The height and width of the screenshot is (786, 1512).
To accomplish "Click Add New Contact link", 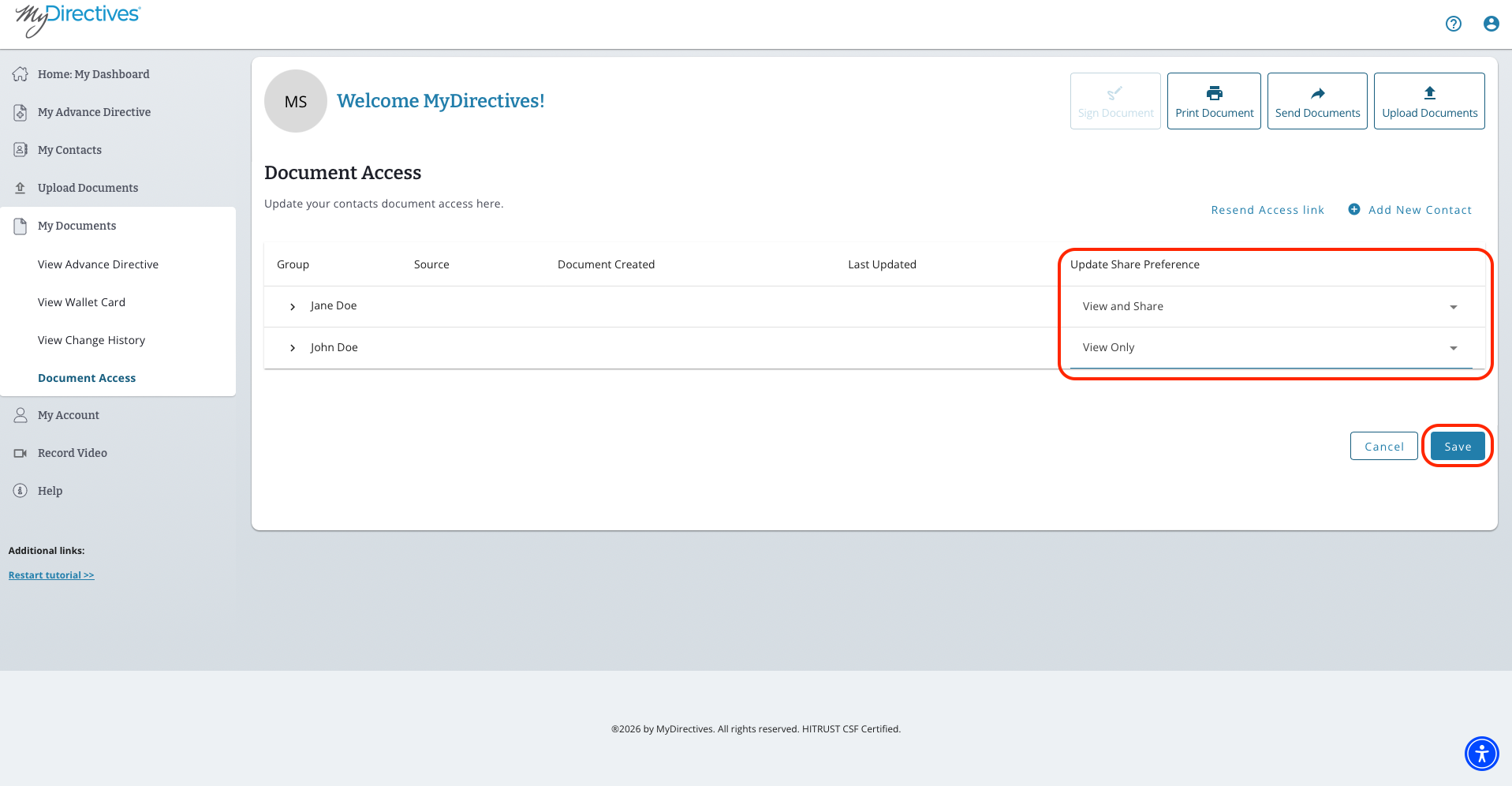I will pos(1421,210).
